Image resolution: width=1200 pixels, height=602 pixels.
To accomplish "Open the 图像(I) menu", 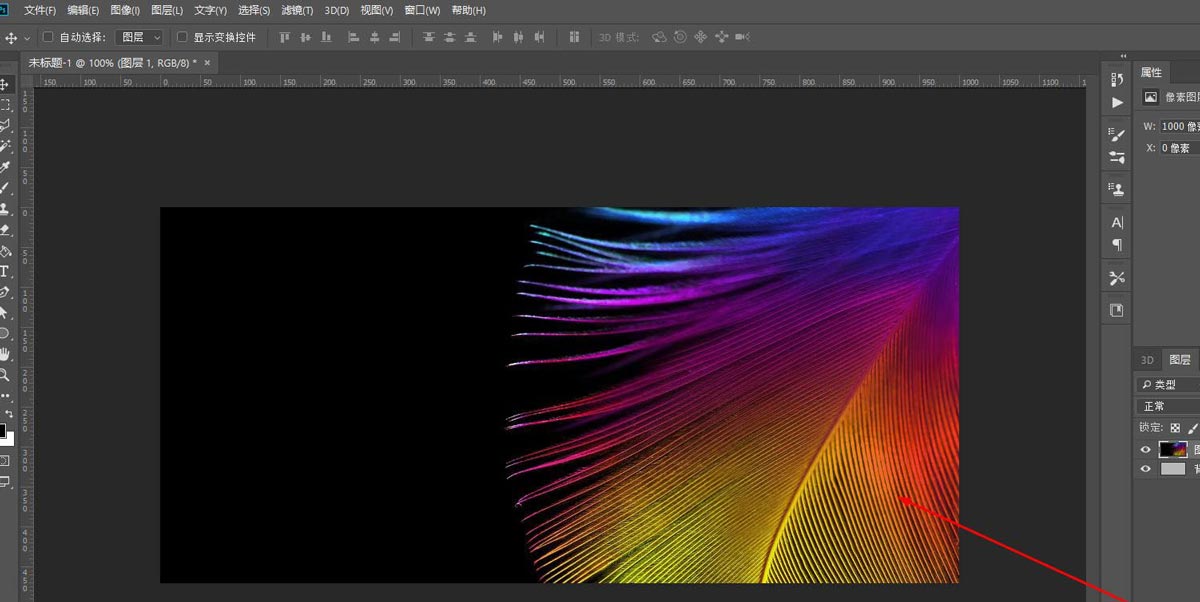I will [125, 10].
